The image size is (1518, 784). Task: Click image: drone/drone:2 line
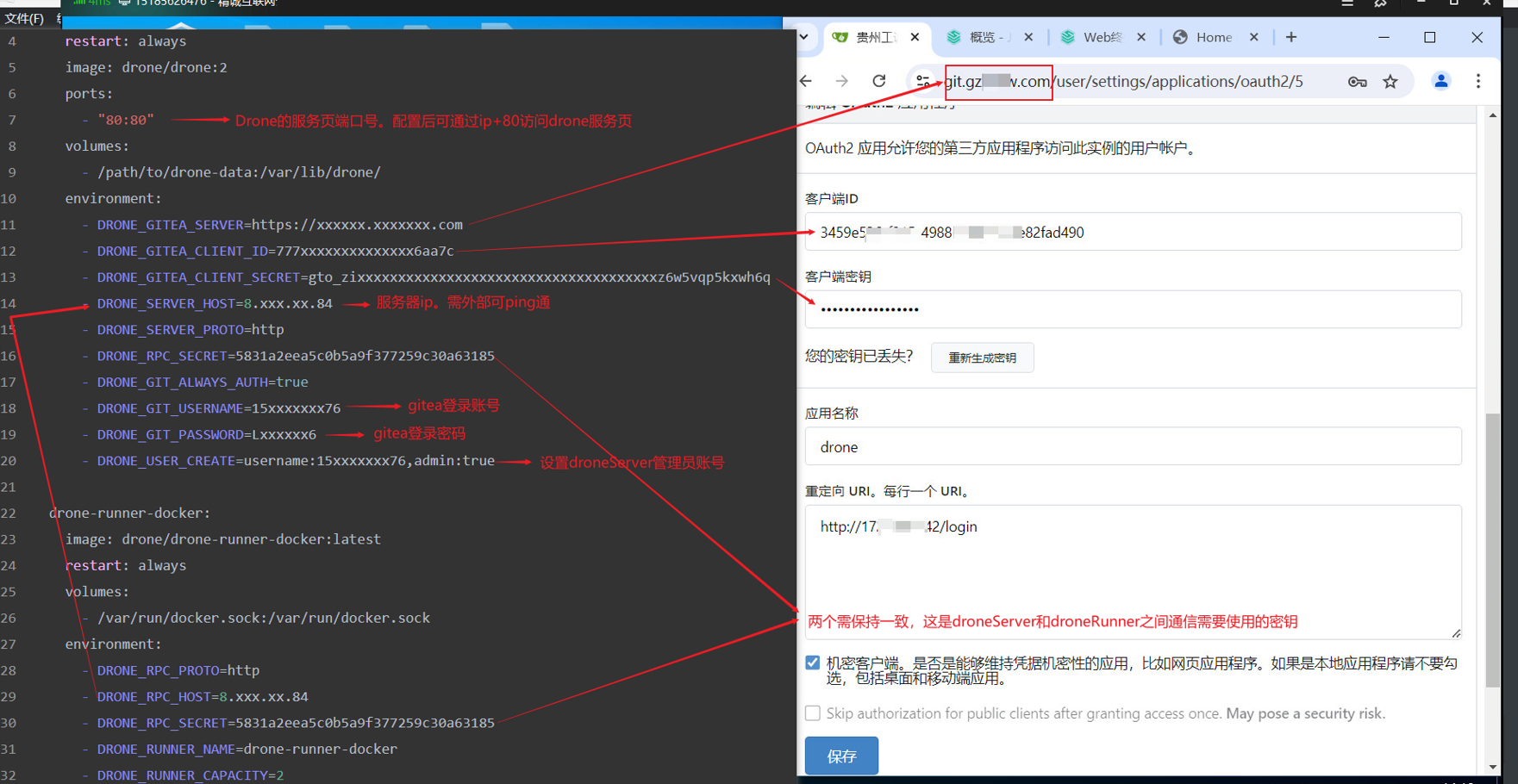point(147,67)
